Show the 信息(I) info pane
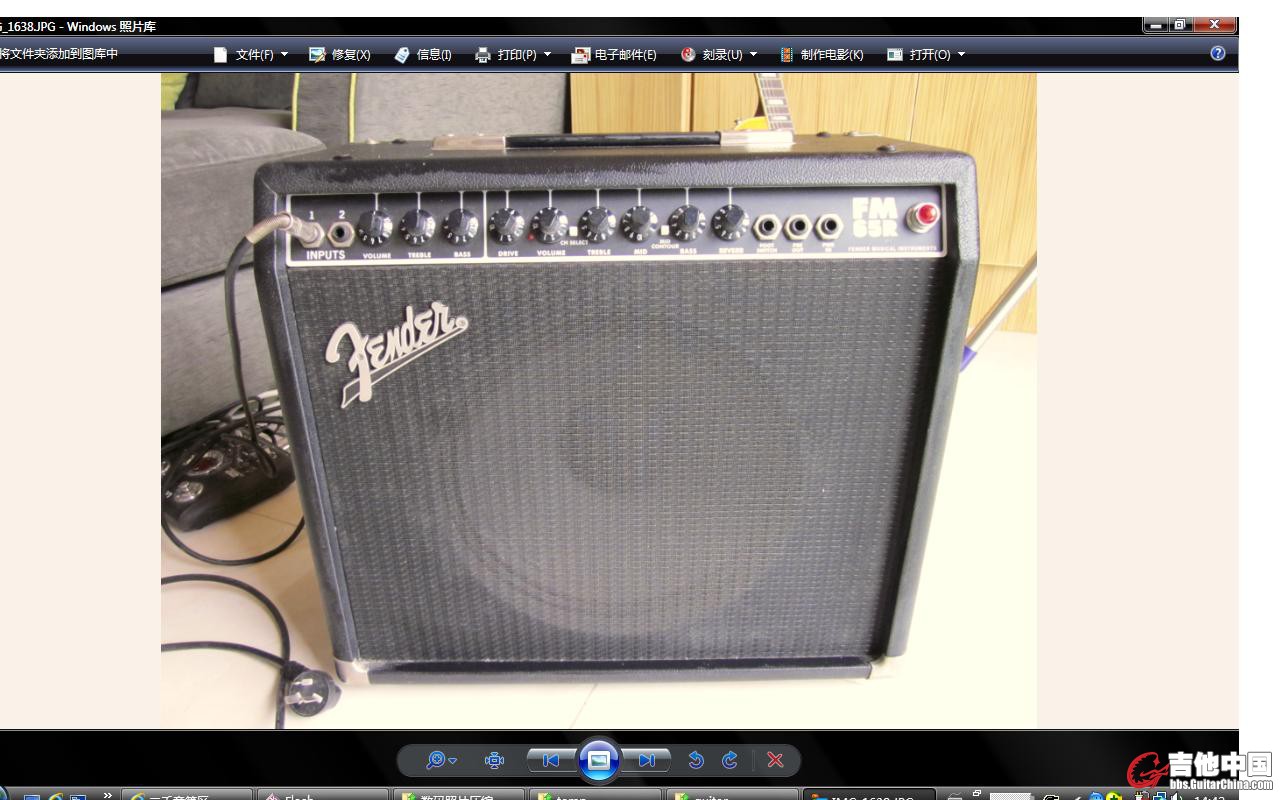The image size is (1280, 800). 423,55
